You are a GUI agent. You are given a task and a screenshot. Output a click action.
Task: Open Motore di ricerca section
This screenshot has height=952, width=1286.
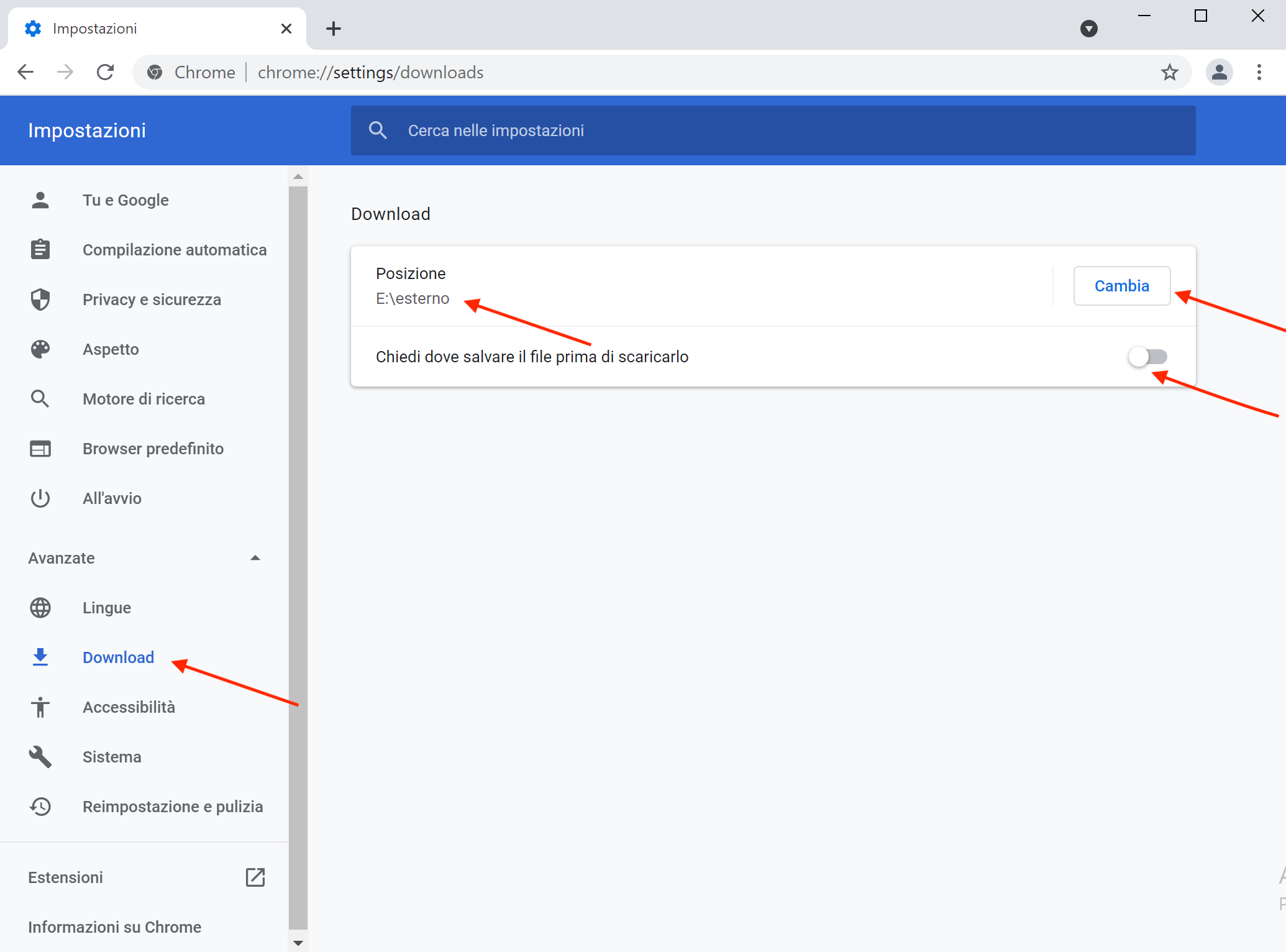click(x=144, y=399)
